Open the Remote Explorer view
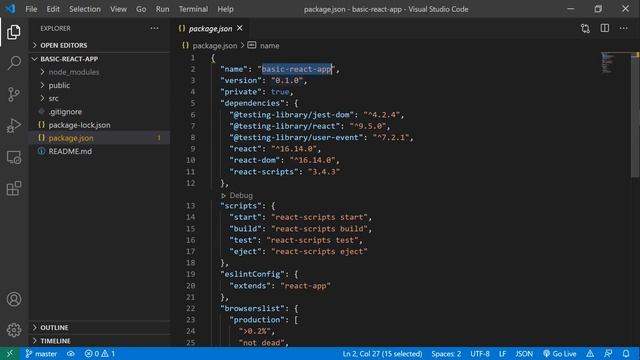Image resolution: width=640 pixels, height=360 pixels. click(x=13, y=157)
